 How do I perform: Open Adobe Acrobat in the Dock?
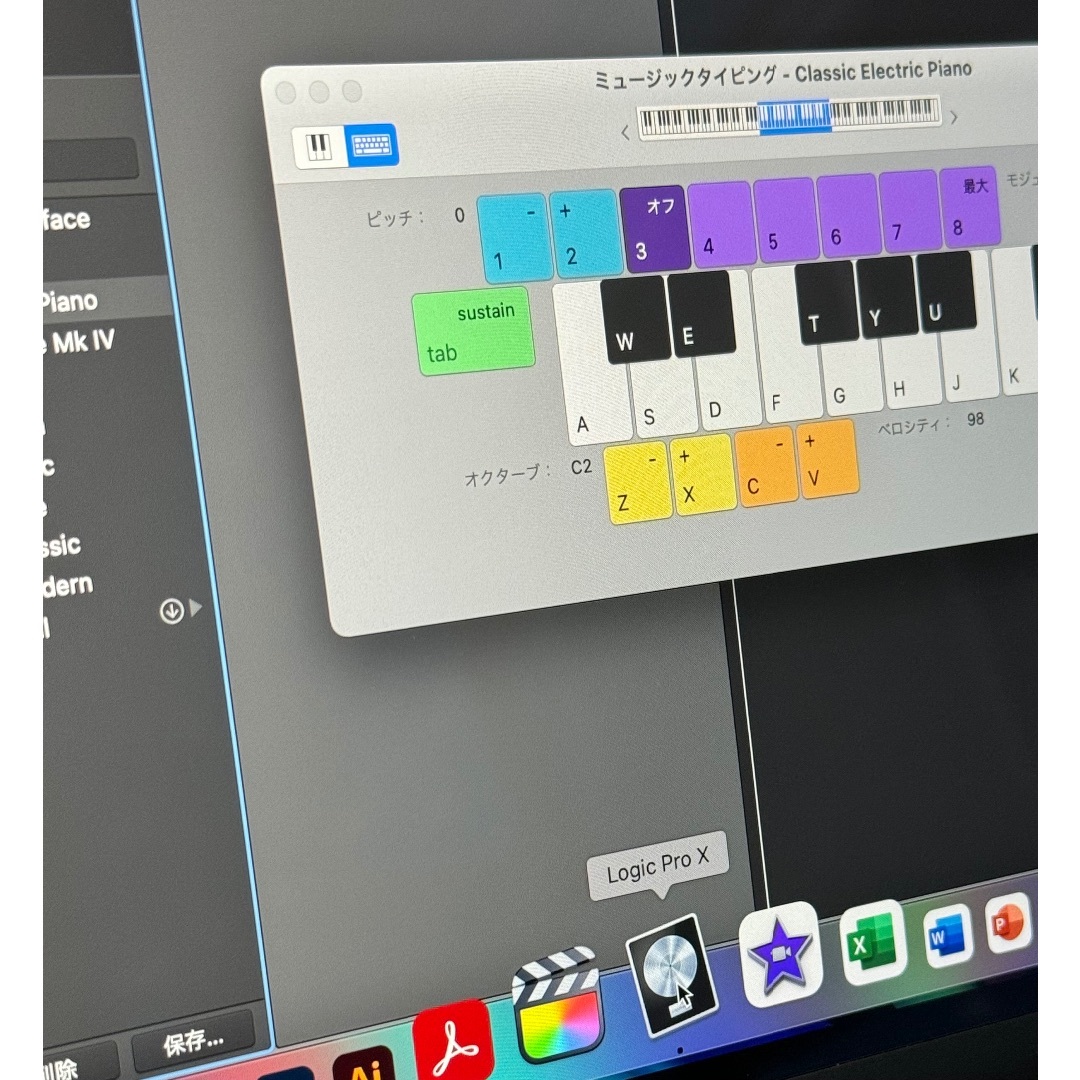pyautogui.click(x=453, y=1042)
